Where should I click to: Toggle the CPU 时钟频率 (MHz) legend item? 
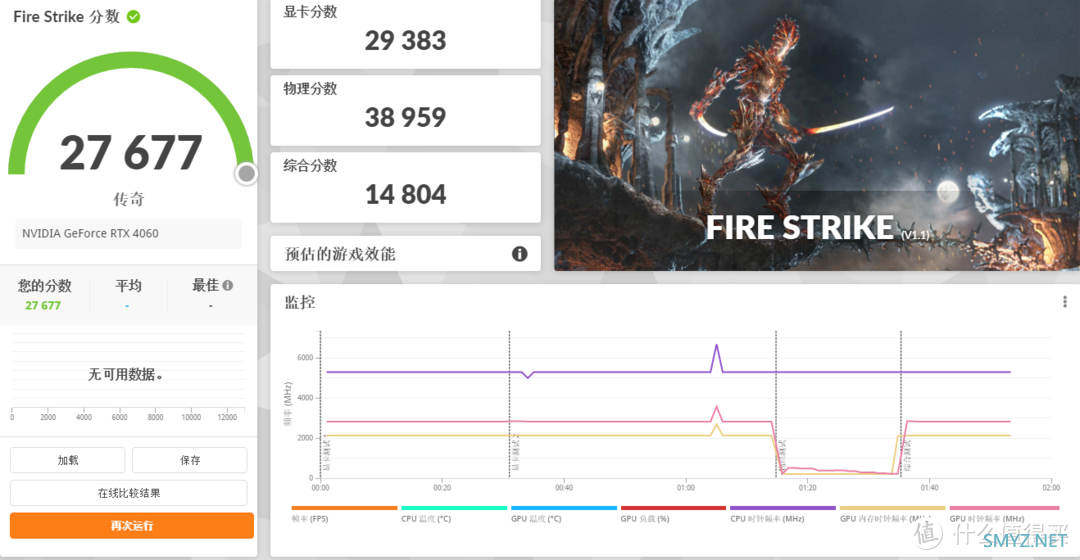click(782, 515)
